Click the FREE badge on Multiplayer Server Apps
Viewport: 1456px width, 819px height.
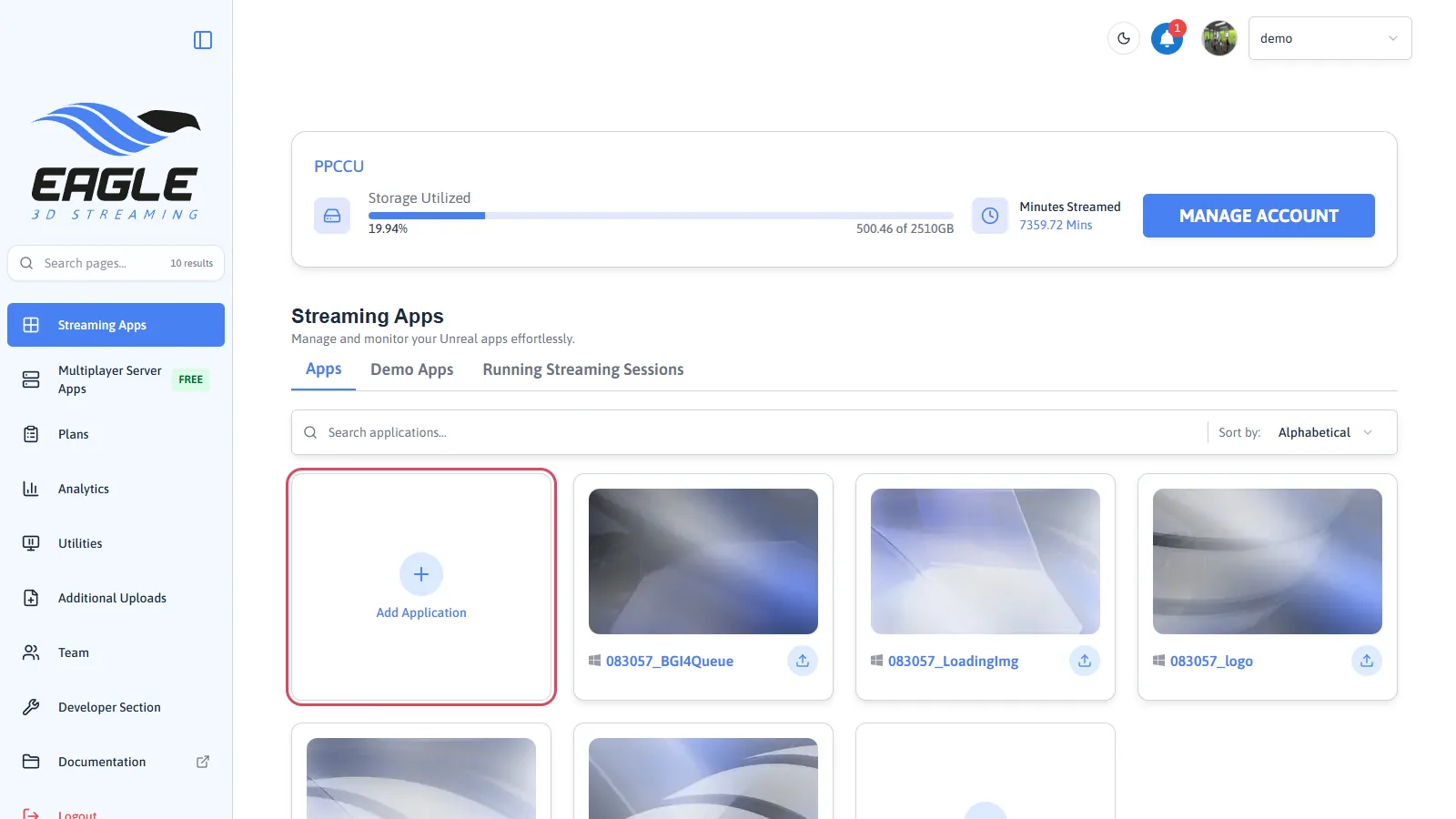tap(191, 379)
